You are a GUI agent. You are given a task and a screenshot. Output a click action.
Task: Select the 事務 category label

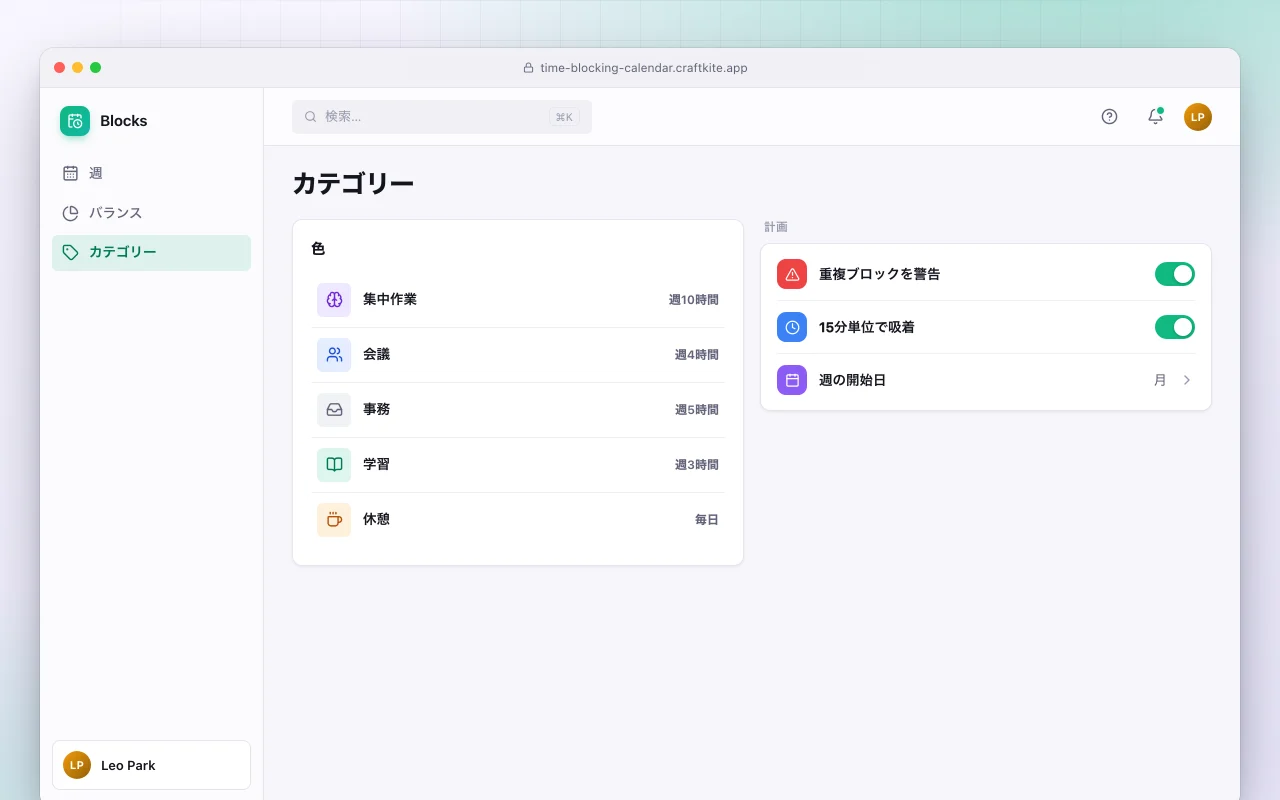(x=377, y=410)
